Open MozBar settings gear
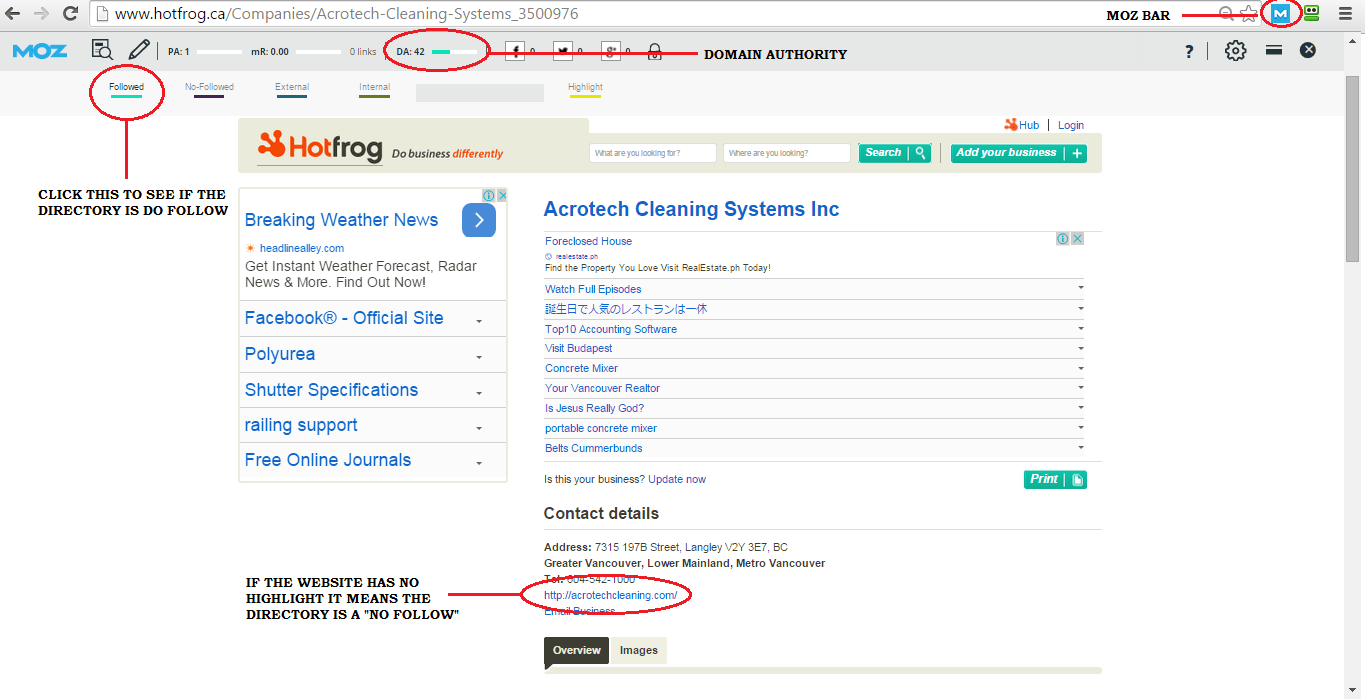 (1236, 51)
